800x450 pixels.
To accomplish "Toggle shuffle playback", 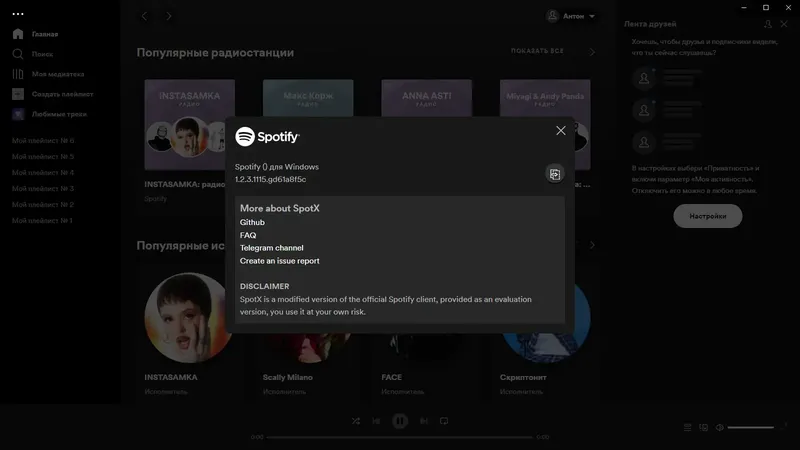I will pos(356,421).
